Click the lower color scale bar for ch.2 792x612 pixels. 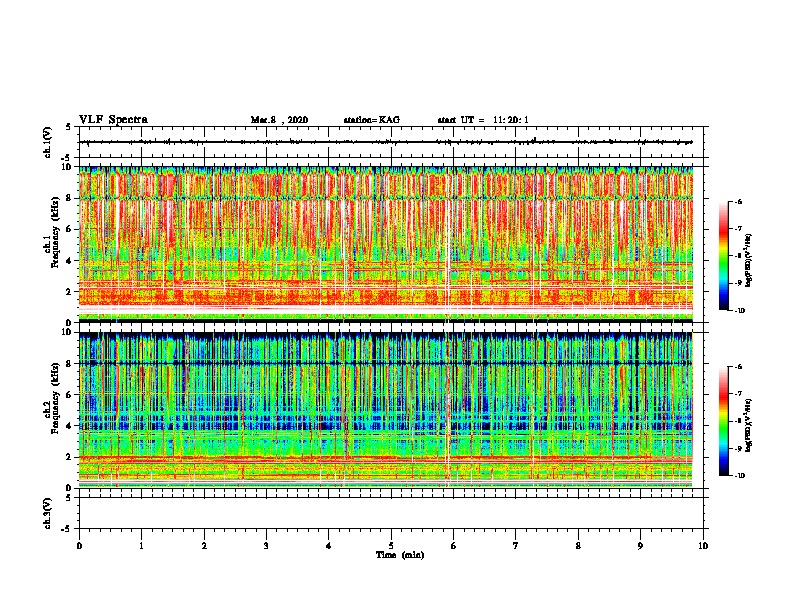pos(723,421)
